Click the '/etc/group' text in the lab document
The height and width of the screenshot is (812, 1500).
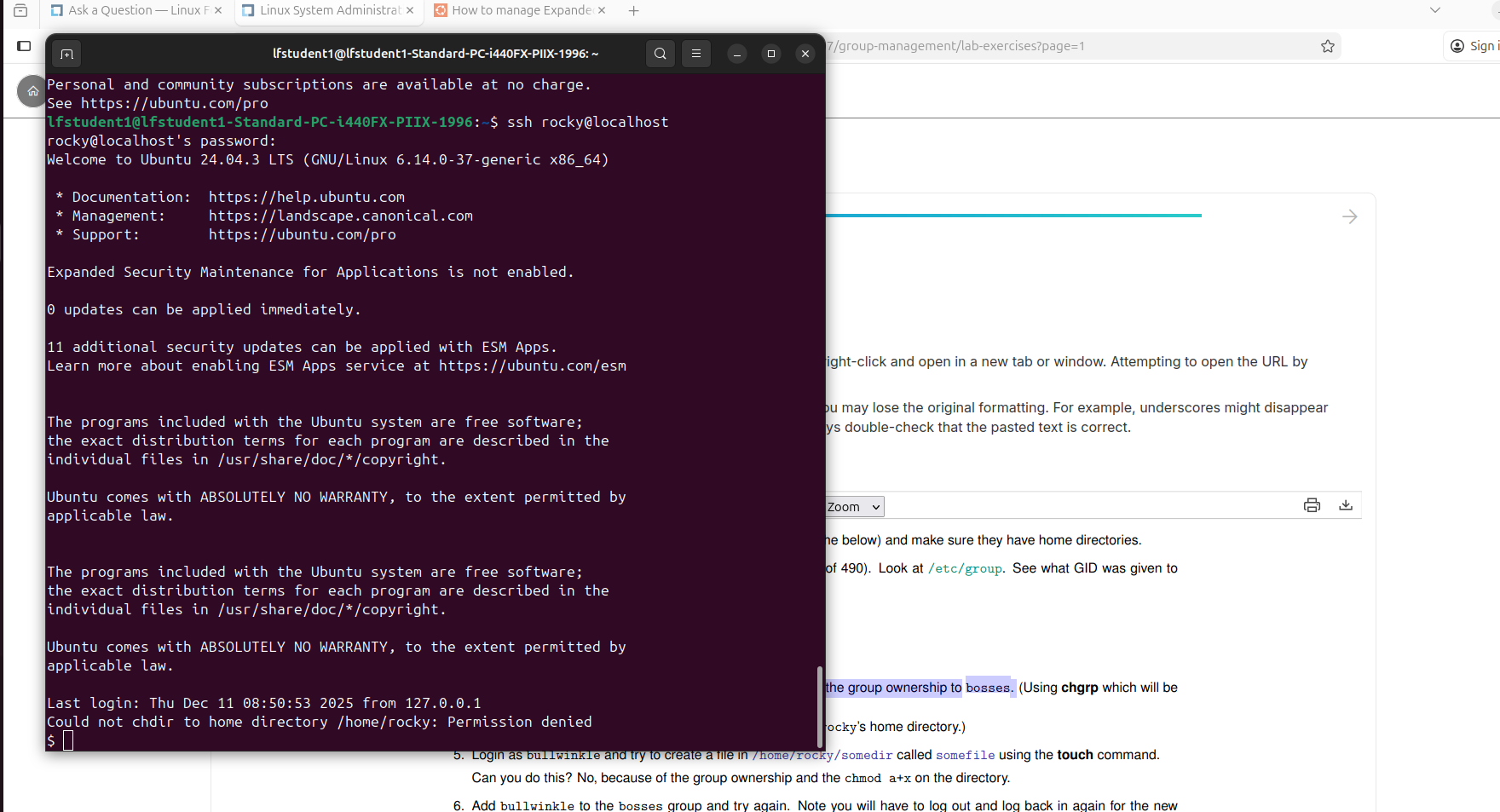pyautogui.click(x=965, y=568)
